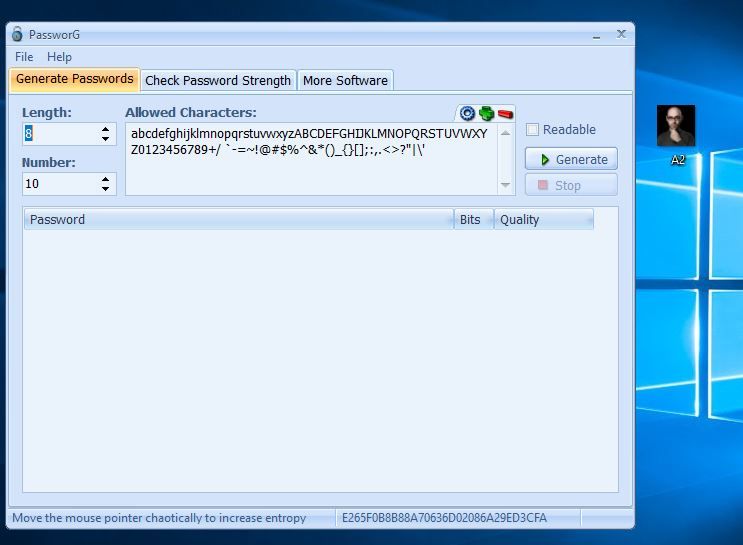The image size is (743, 545).
Task: Switch to the More Software tab
Action: (345, 81)
